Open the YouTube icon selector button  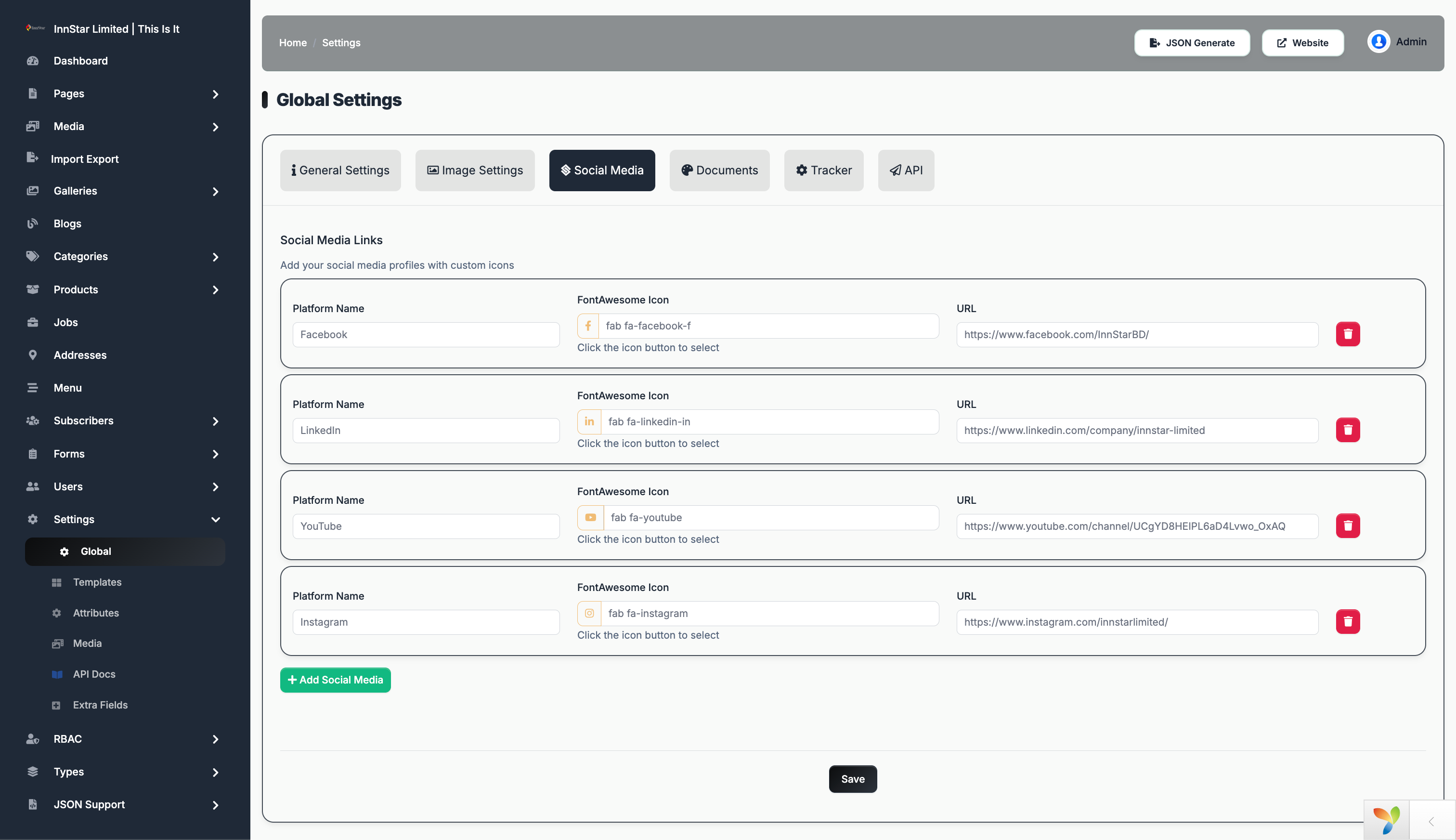pyautogui.click(x=590, y=517)
